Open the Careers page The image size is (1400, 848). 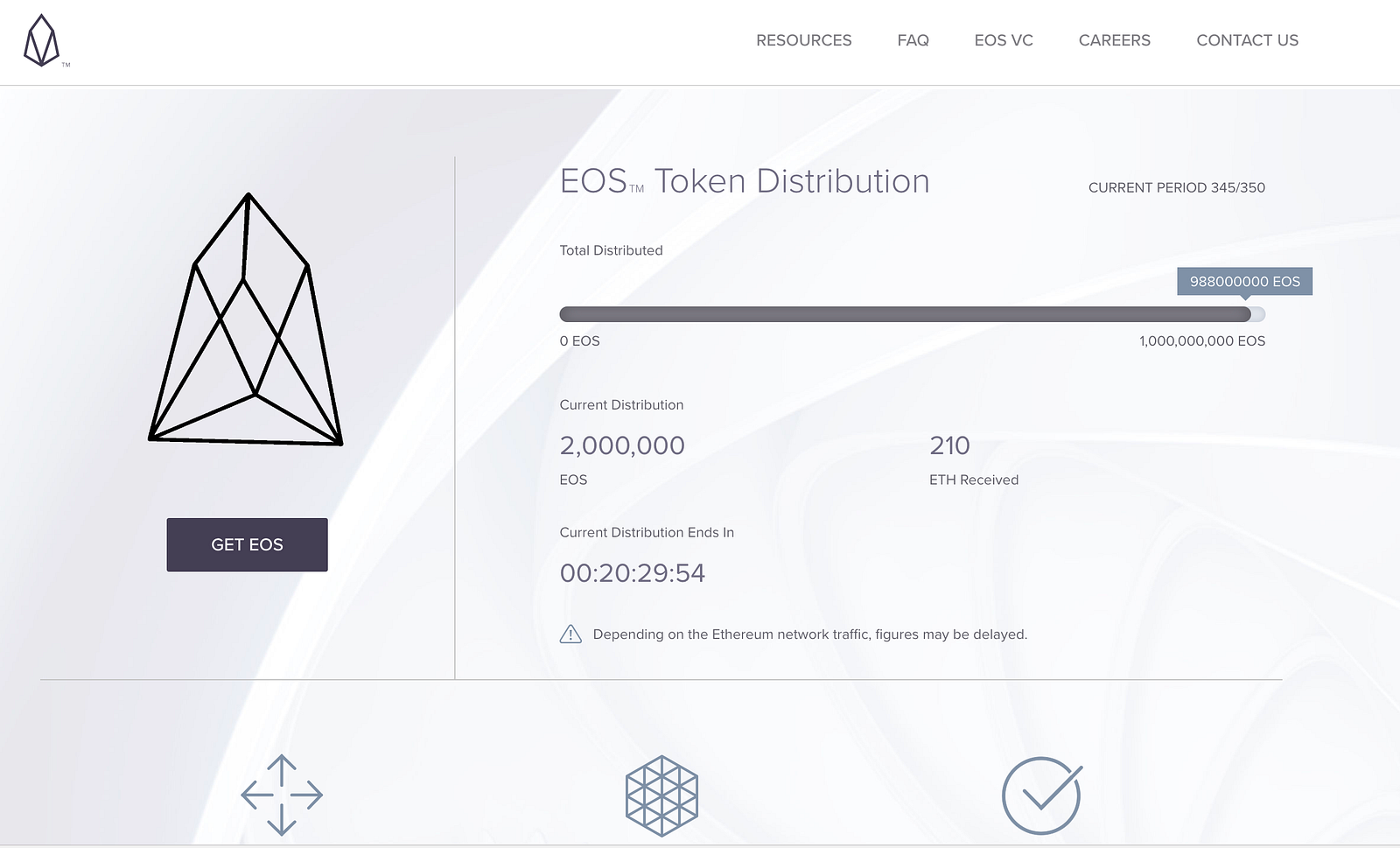coord(1115,40)
